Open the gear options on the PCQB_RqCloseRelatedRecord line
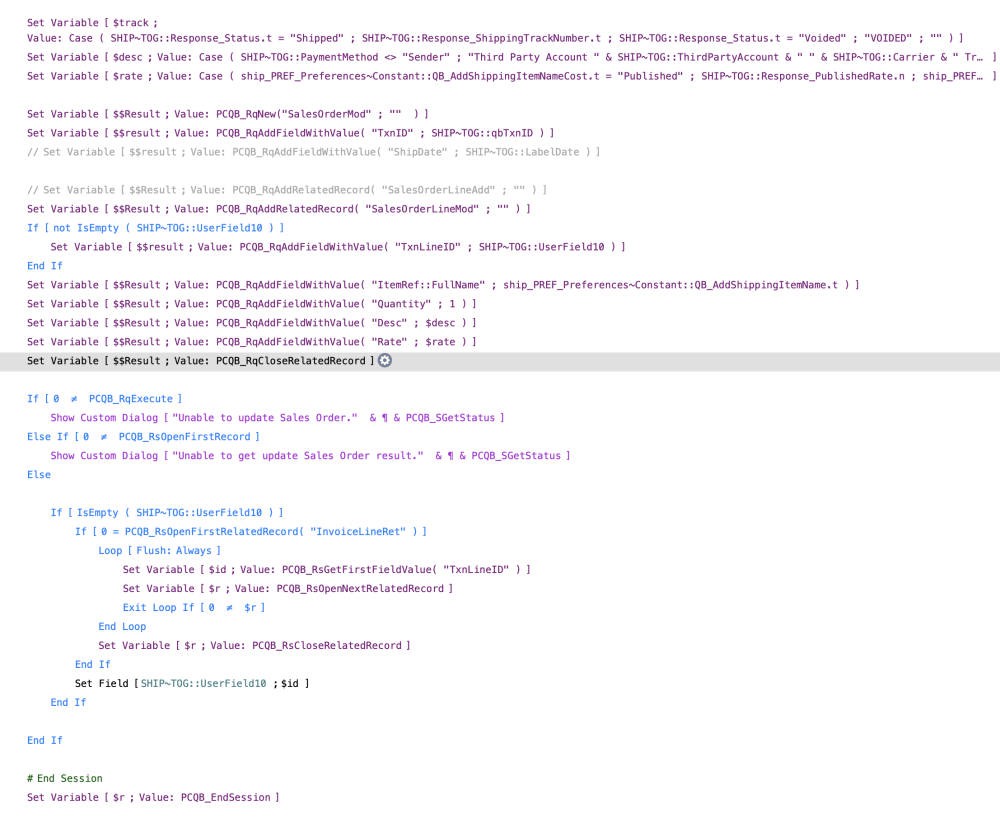Viewport: 1000px width, 818px height. pyautogui.click(x=385, y=360)
